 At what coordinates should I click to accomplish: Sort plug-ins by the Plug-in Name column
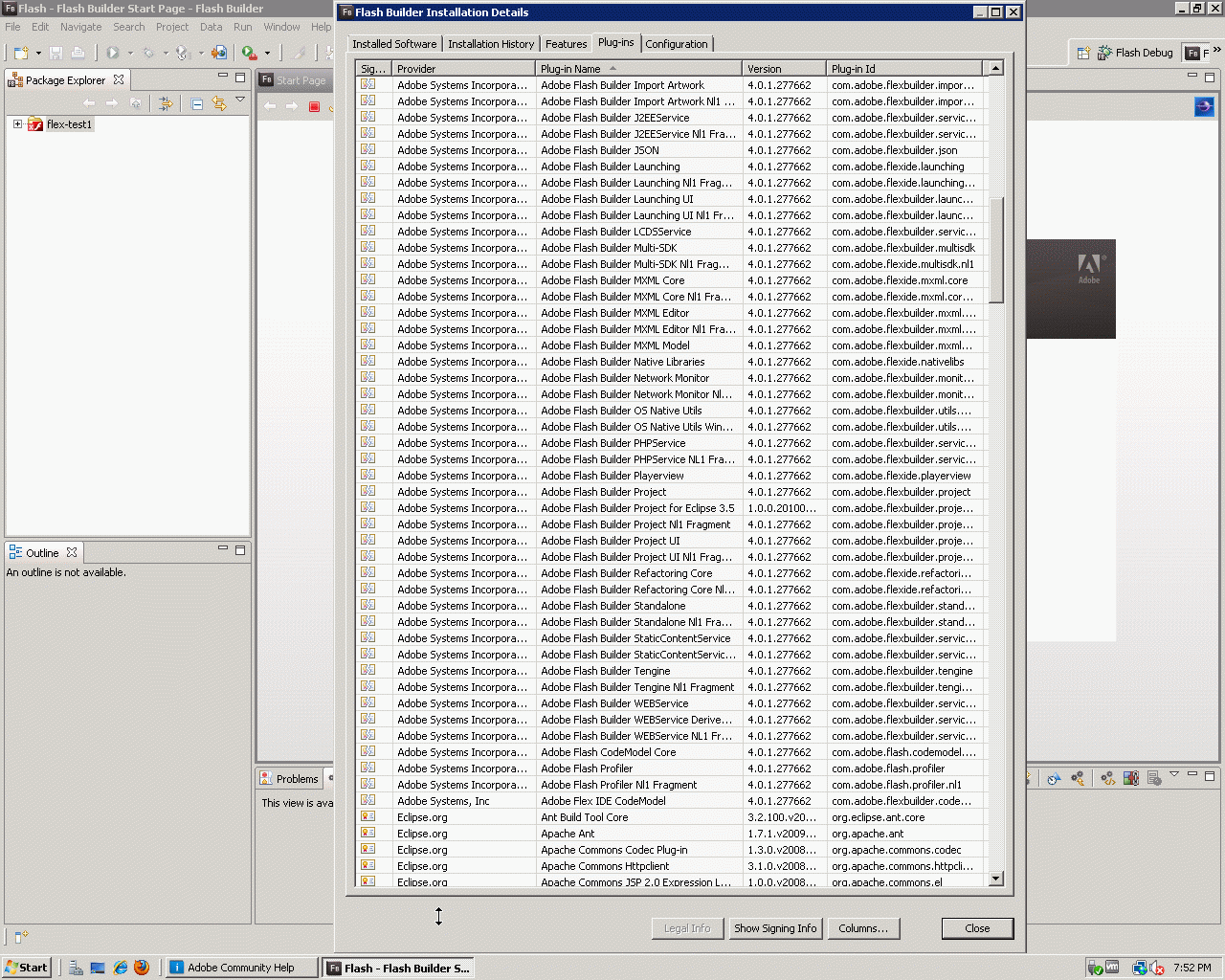click(x=638, y=69)
